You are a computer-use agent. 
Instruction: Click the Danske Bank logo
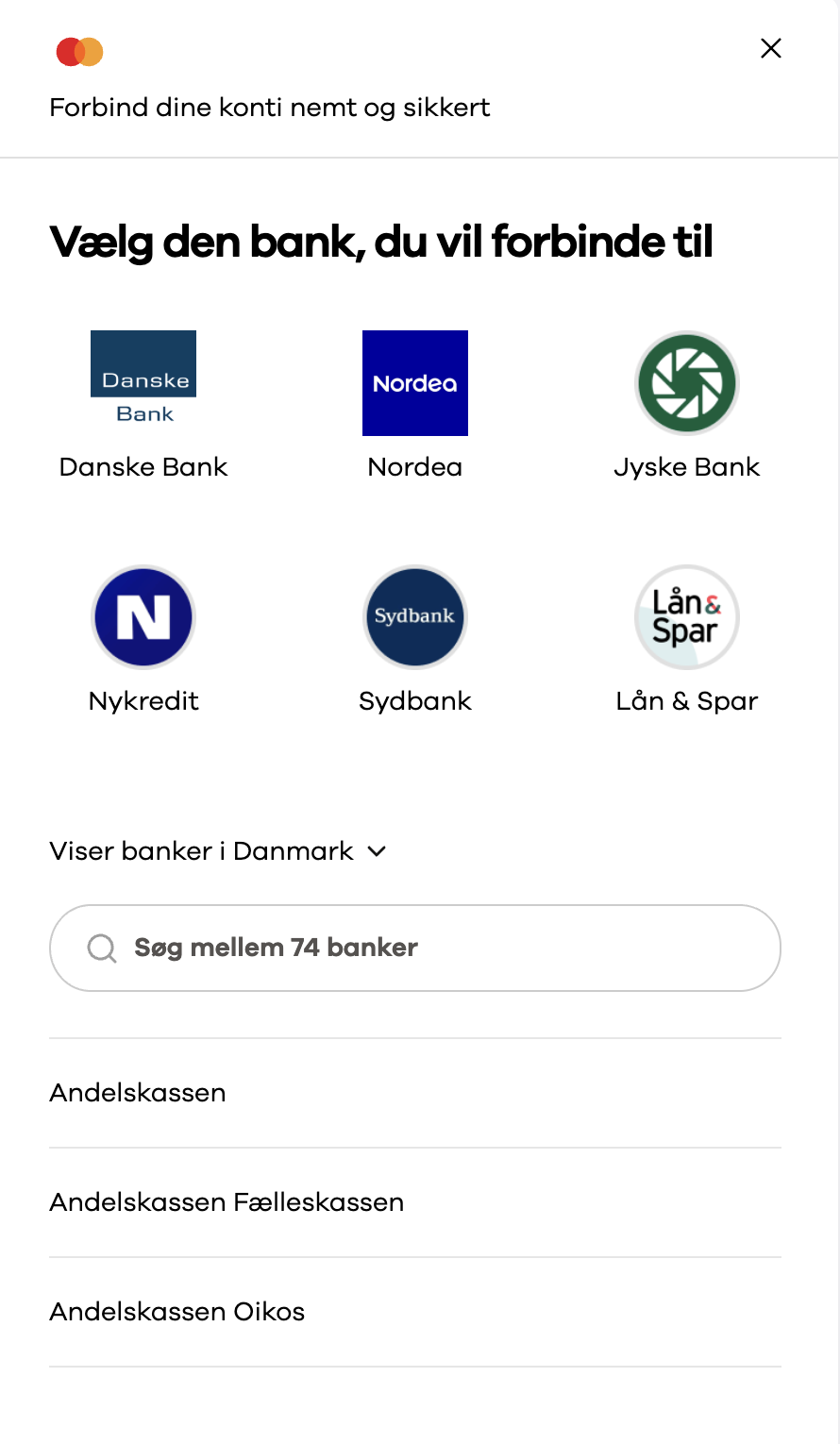click(143, 382)
